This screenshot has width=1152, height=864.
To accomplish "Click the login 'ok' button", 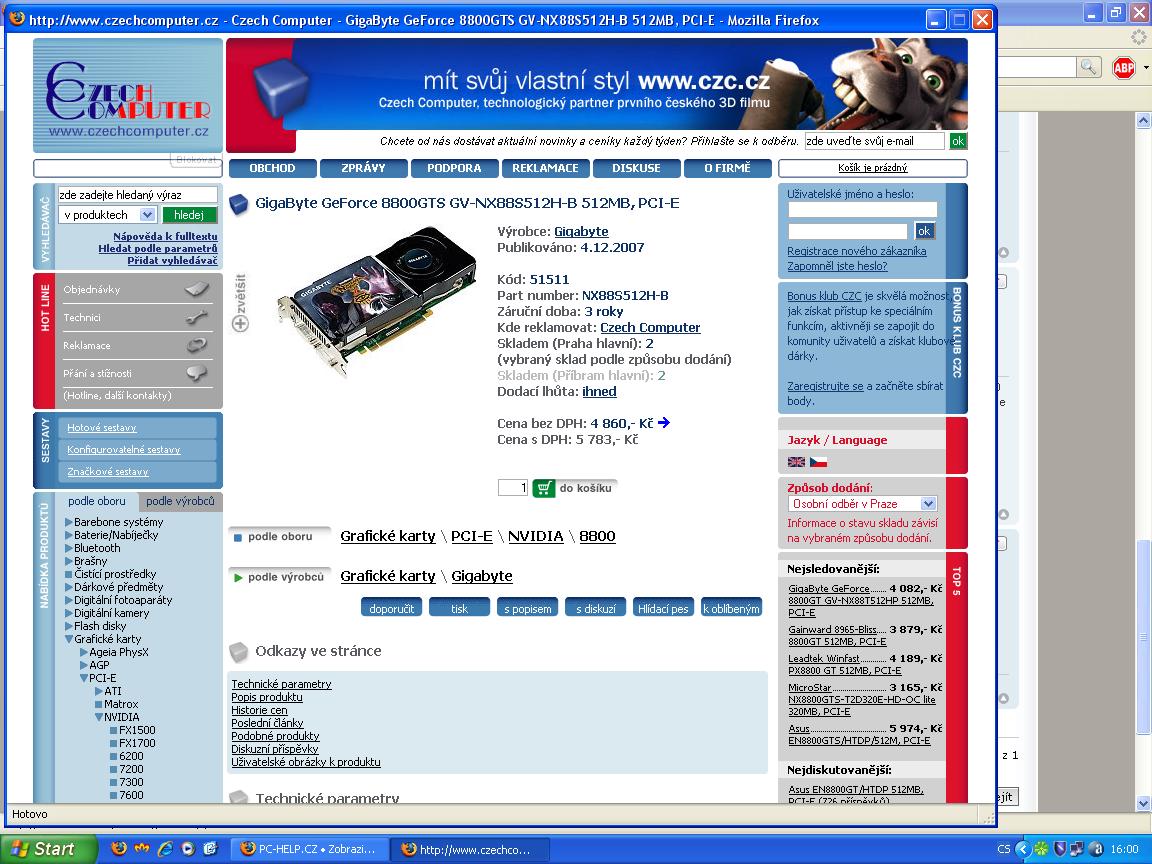I will coord(924,231).
